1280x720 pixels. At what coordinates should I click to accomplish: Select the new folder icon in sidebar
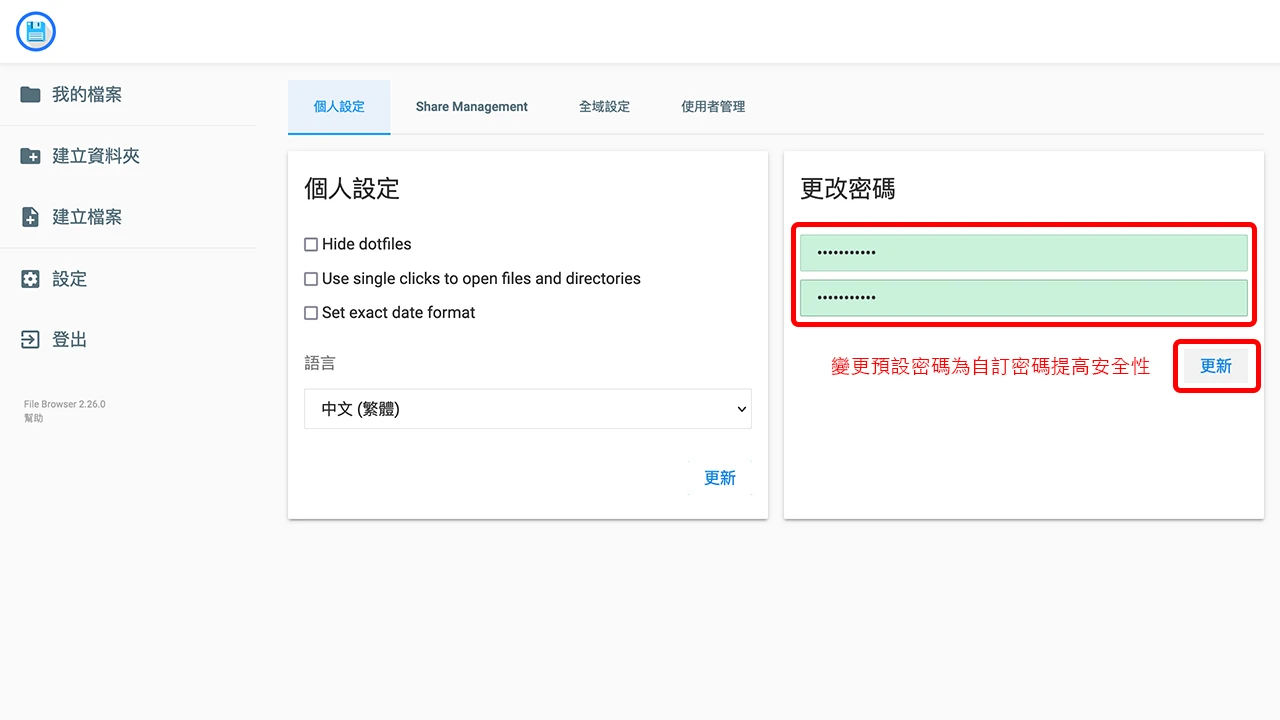[x=29, y=155]
